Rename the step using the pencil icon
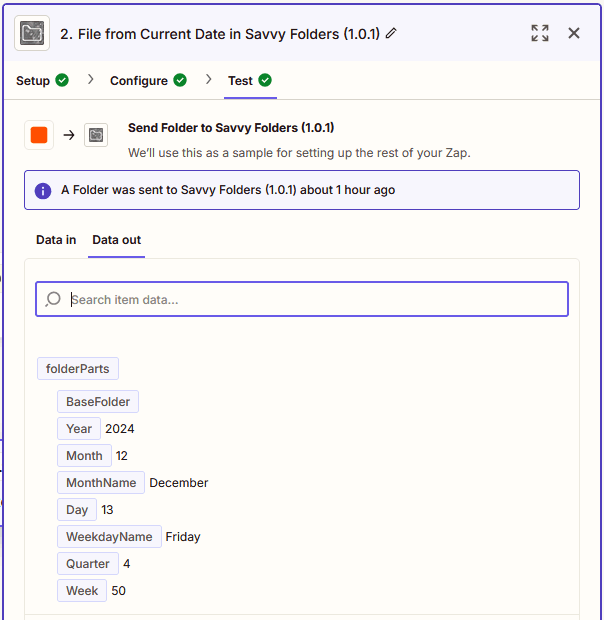604x620 pixels. 391,33
